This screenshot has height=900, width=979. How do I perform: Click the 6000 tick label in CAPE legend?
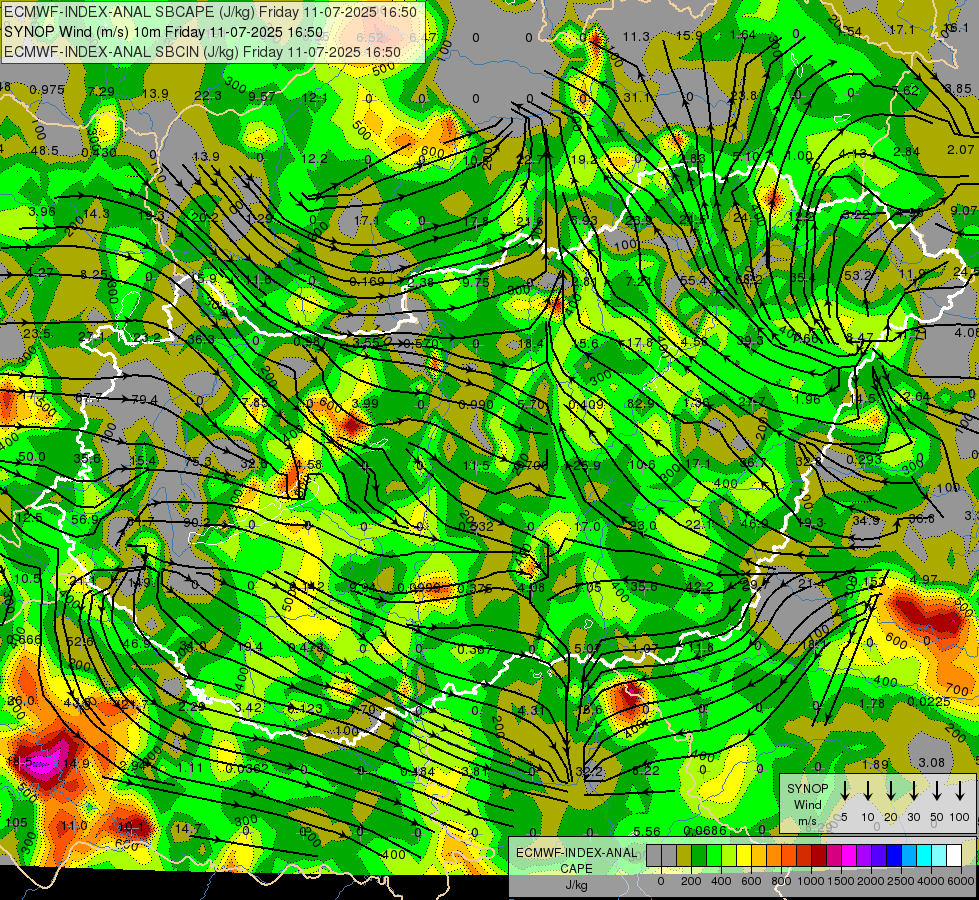[x=962, y=881]
